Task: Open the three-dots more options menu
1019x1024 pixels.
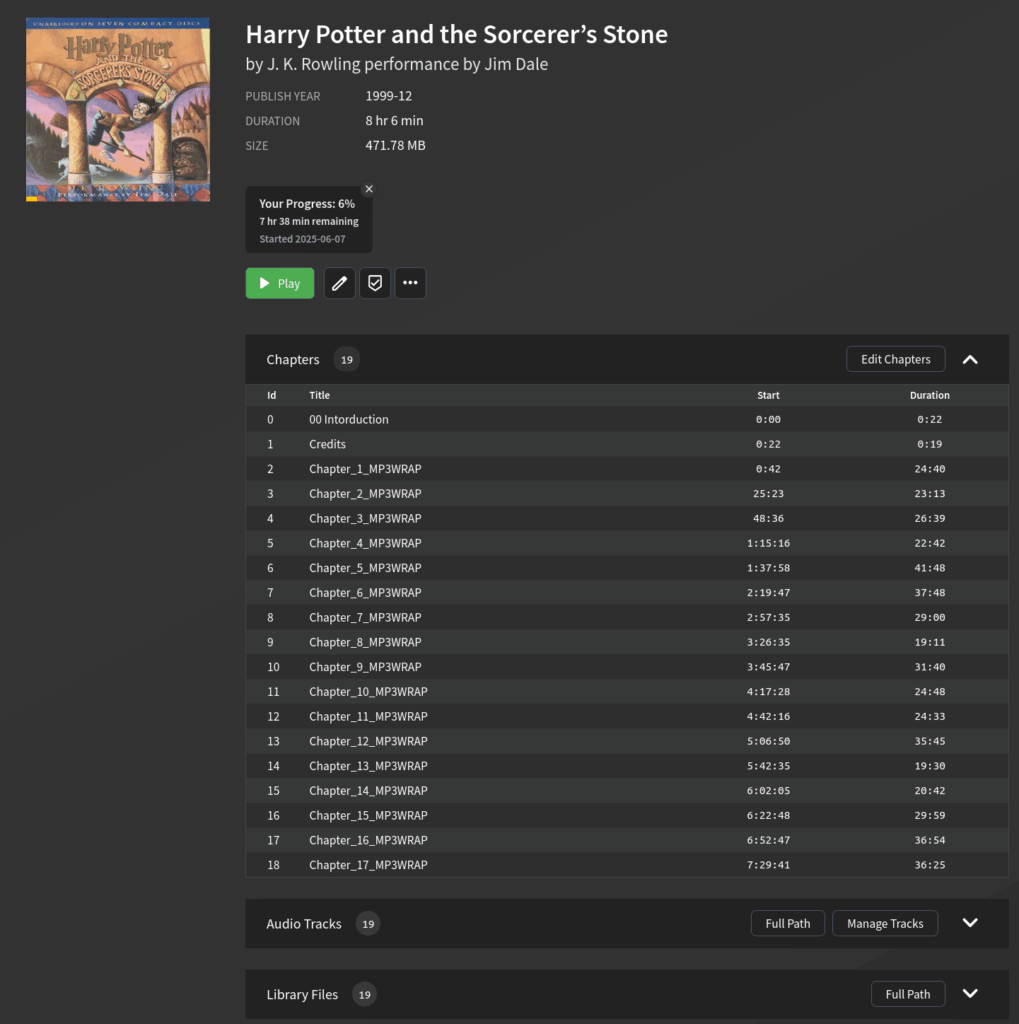Action: pyautogui.click(x=410, y=283)
